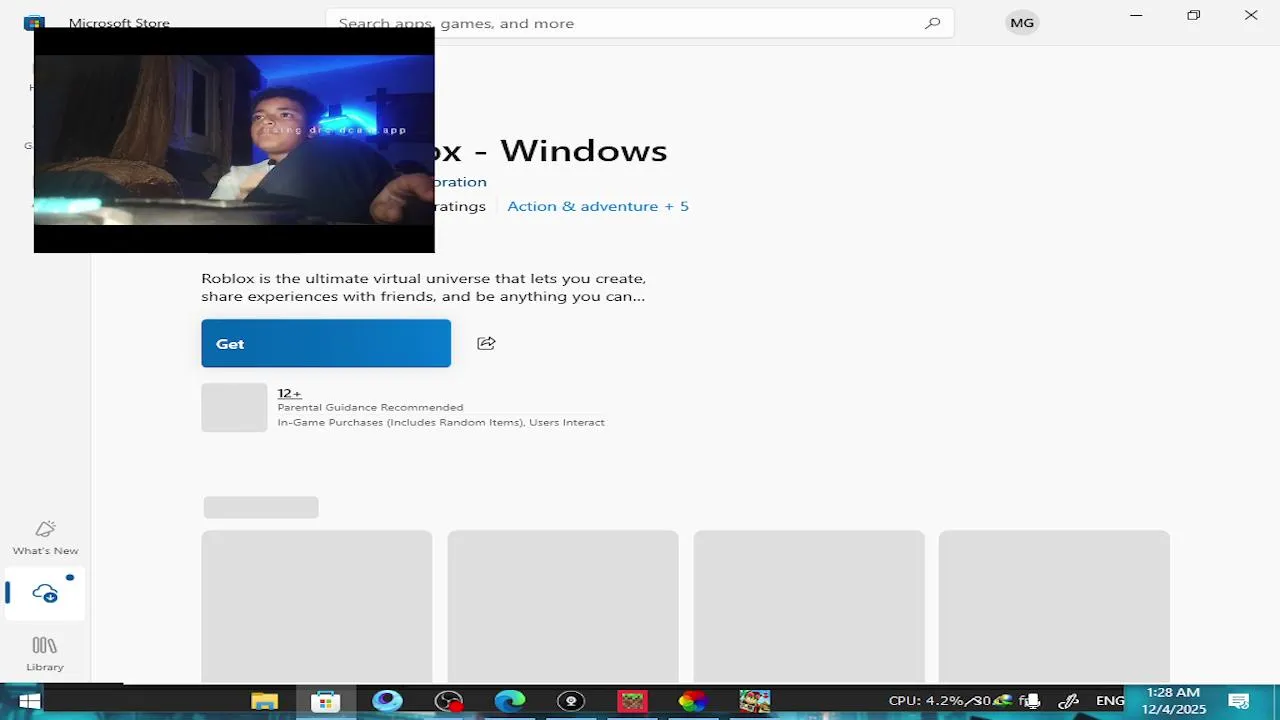
Task: Open the MG account profile button
Action: tap(1022, 23)
